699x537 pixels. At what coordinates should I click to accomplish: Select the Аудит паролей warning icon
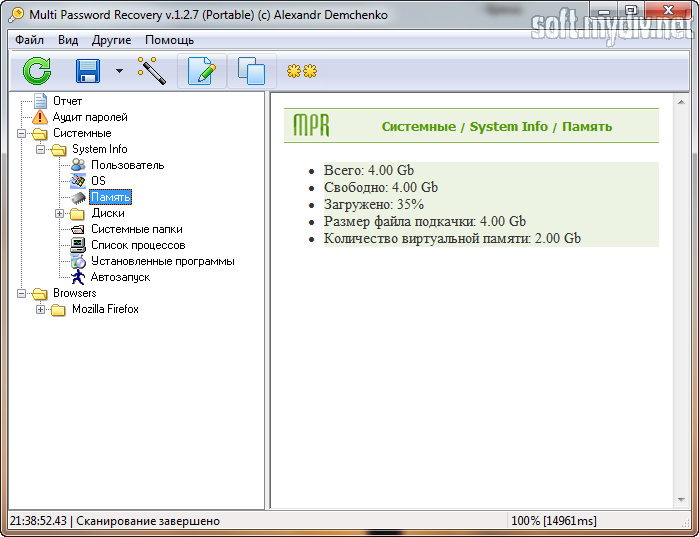pyautogui.click(x=40, y=117)
